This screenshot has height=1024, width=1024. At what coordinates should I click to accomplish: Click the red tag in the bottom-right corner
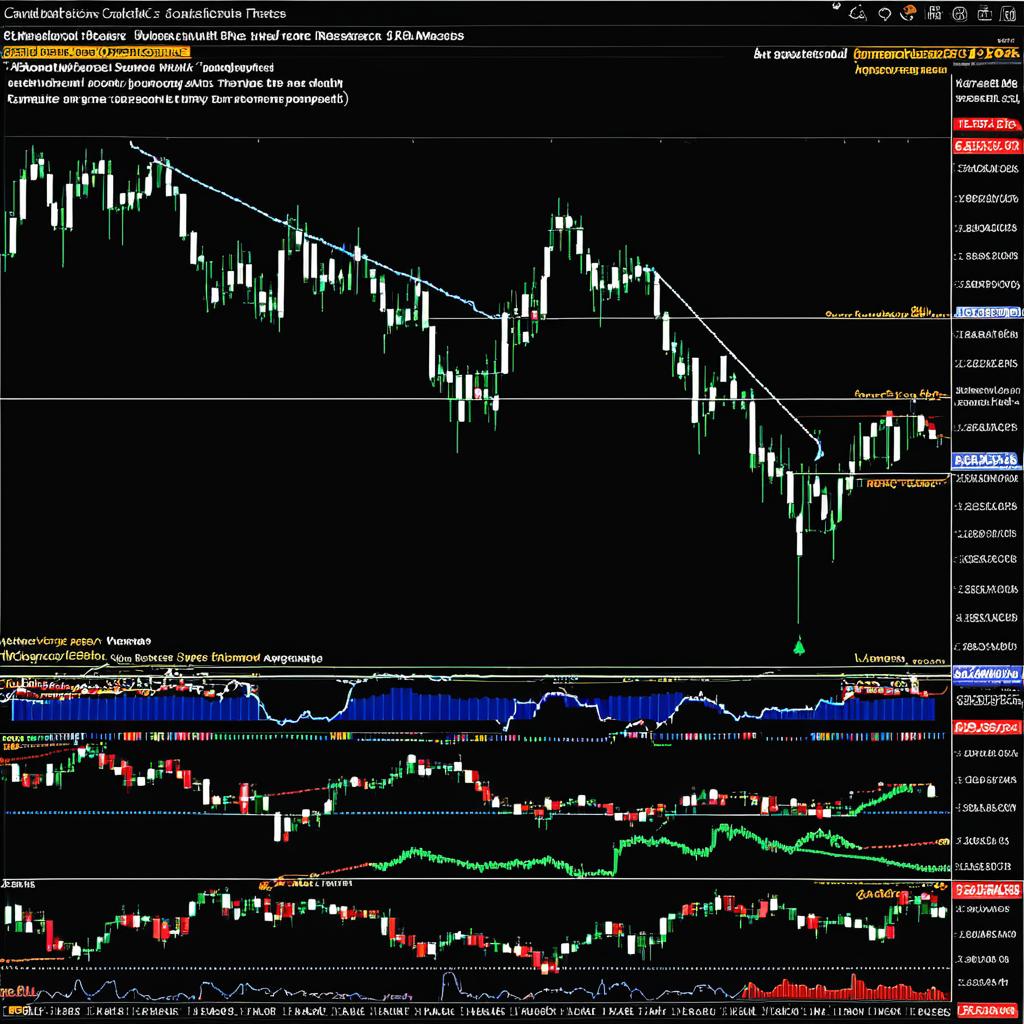(988, 1012)
